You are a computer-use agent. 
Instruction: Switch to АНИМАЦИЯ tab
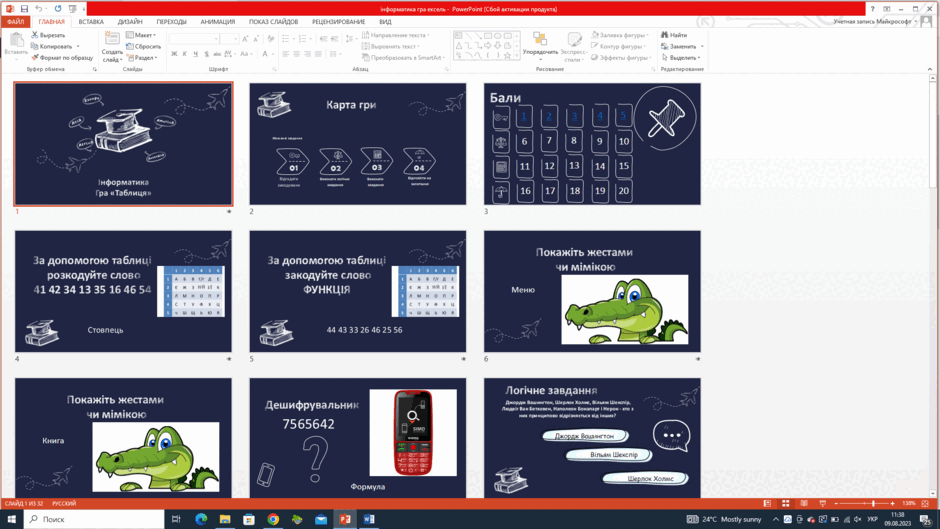click(x=218, y=22)
